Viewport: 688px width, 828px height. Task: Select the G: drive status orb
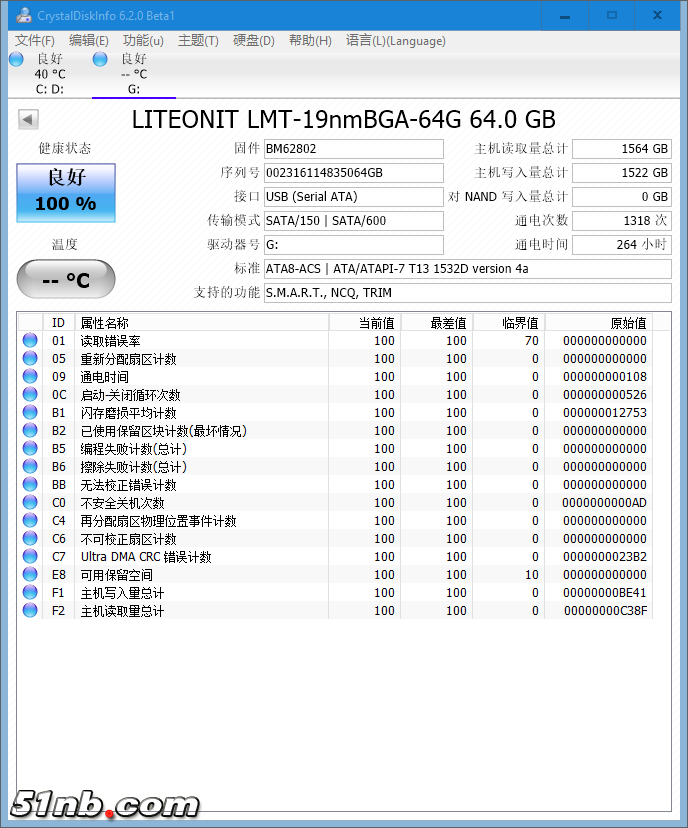pos(100,60)
